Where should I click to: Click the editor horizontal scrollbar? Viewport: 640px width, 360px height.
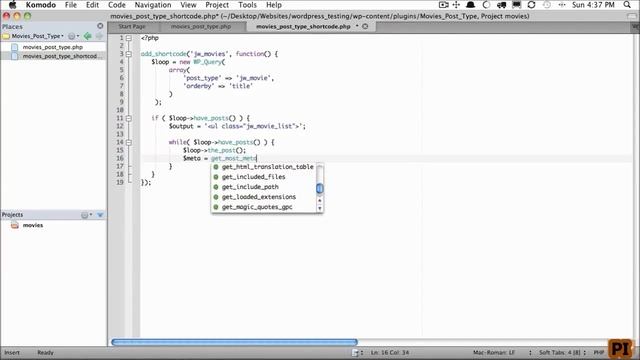[x=234, y=342]
